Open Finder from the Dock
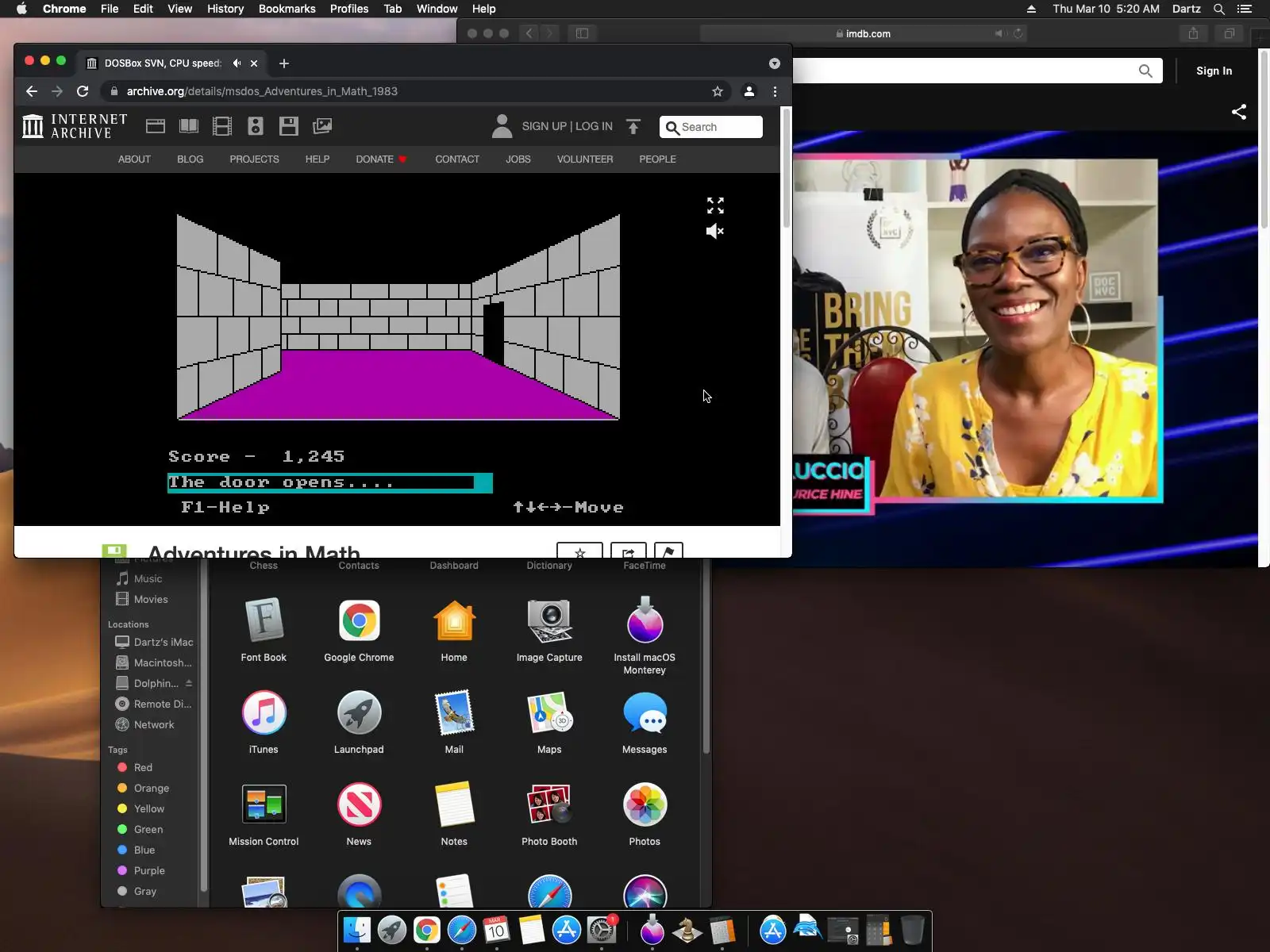This screenshot has width=1270, height=952. point(357,929)
